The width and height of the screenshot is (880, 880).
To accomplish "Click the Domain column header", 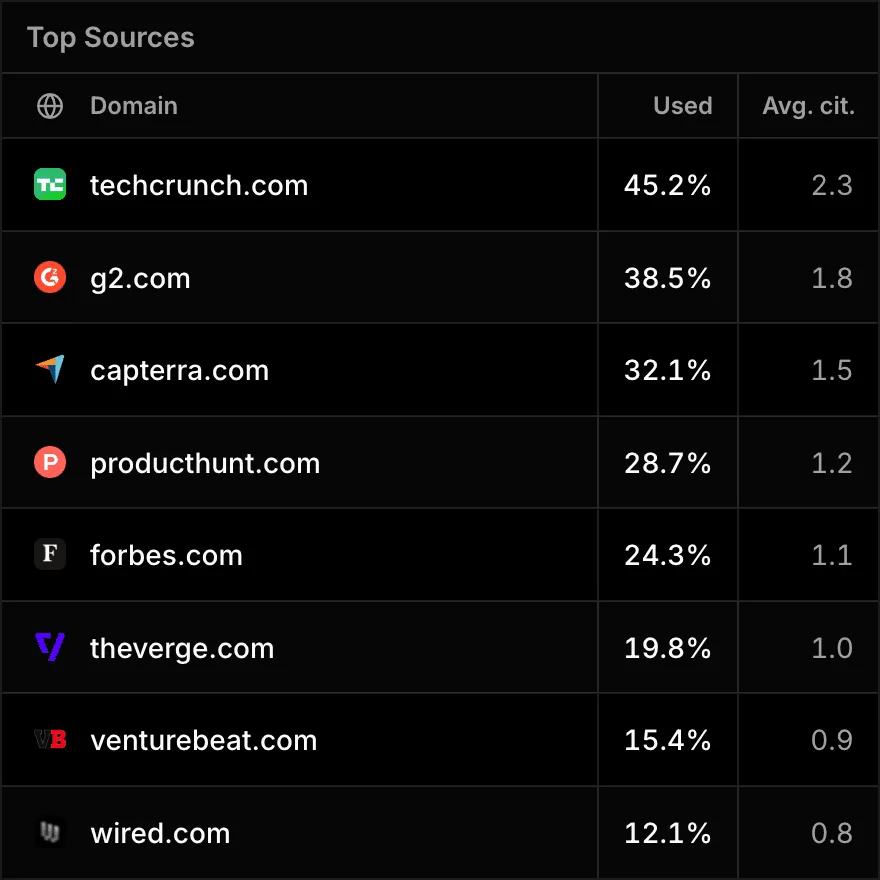I will (x=134, y=105).
